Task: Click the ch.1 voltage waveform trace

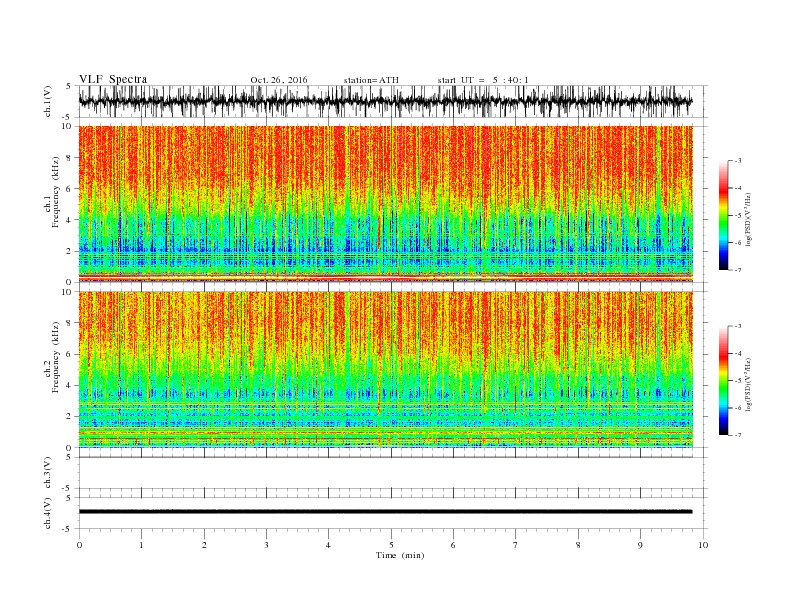Action: 385,101
